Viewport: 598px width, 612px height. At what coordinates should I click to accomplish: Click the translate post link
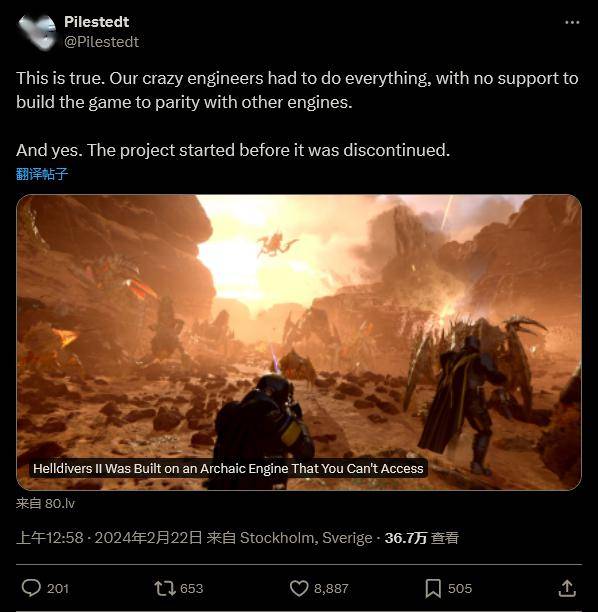pos(42,174)
